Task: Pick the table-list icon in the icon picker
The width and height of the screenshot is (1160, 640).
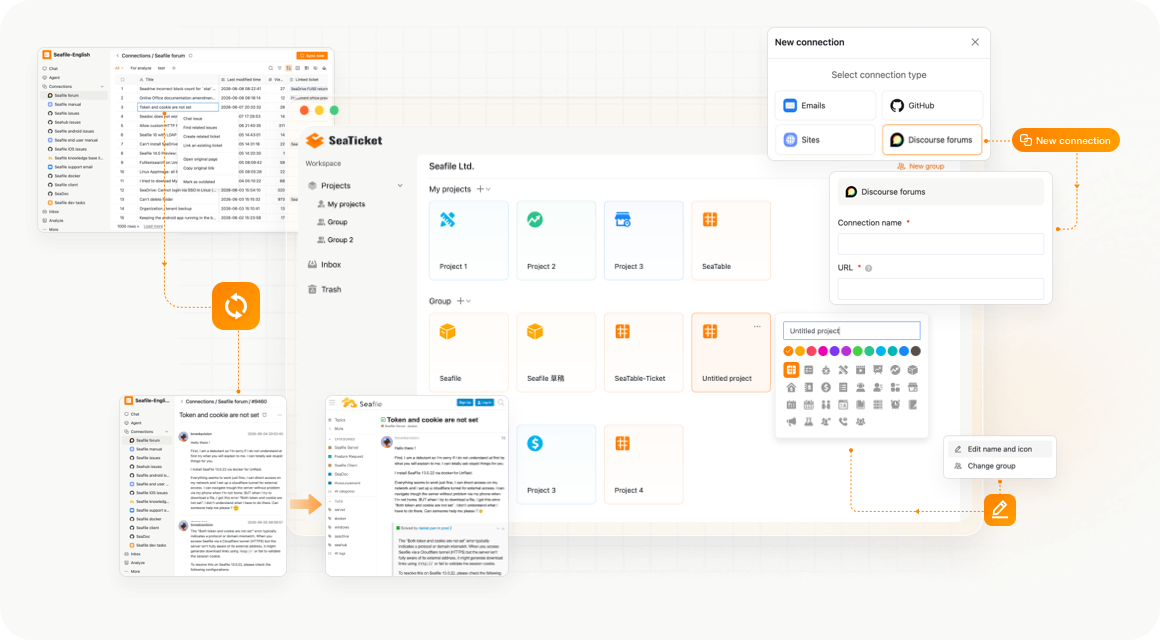Action: coord(809,370)
